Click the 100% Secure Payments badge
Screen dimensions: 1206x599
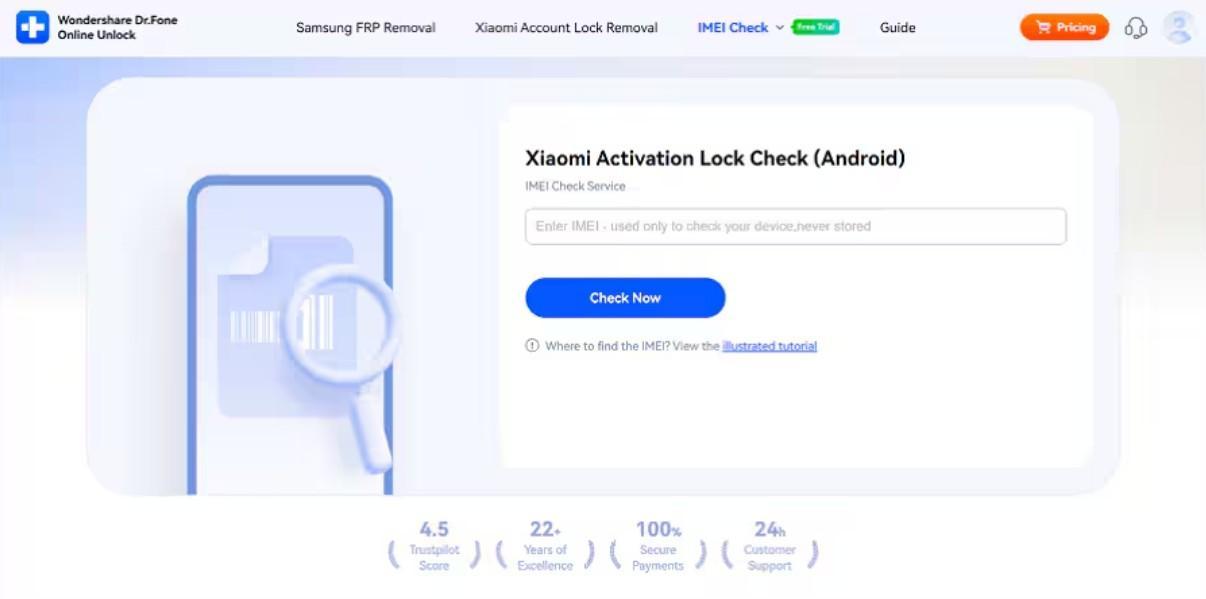pyautogui.click(x=657, y=545)
